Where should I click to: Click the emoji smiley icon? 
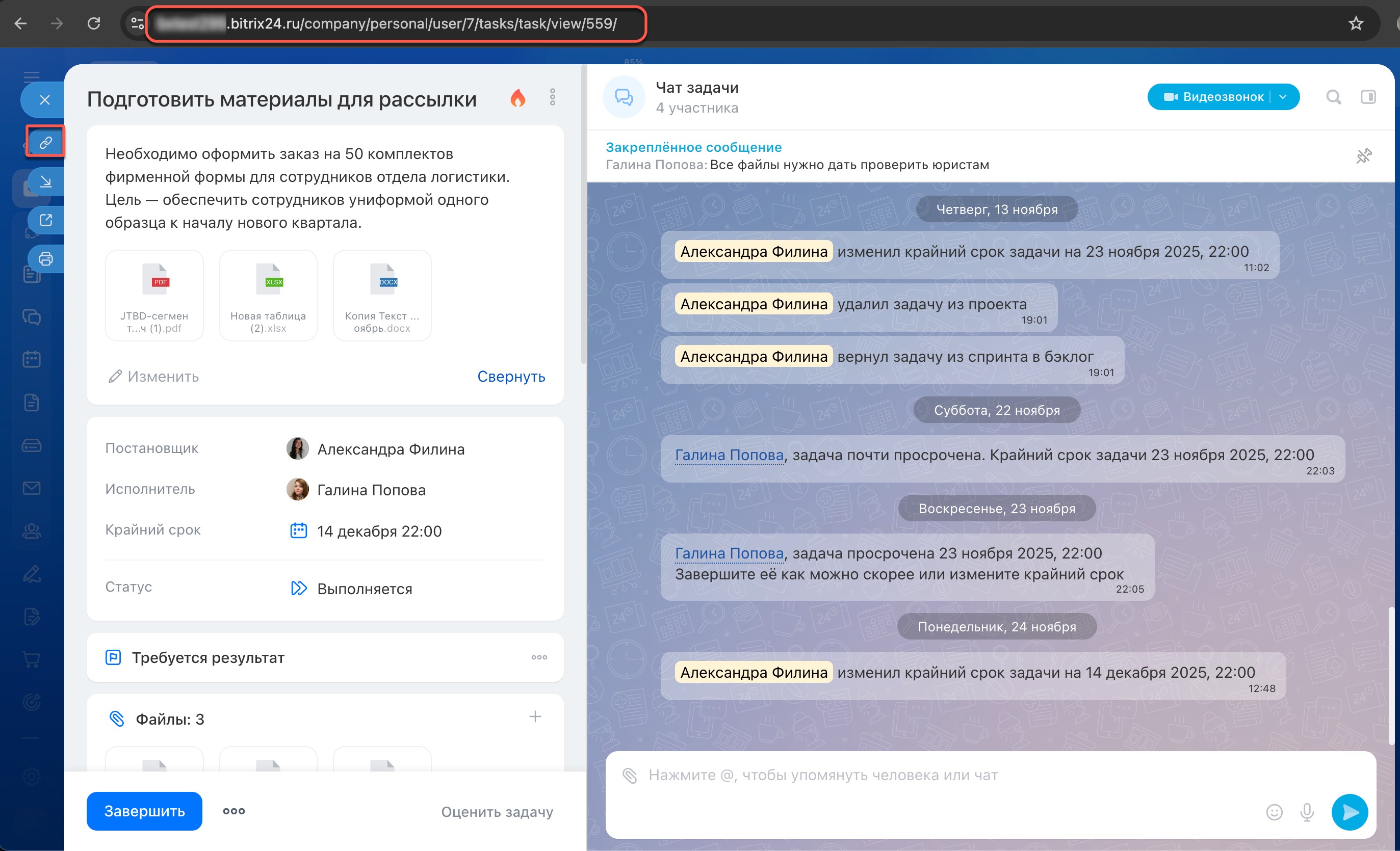click(1275, 812)
